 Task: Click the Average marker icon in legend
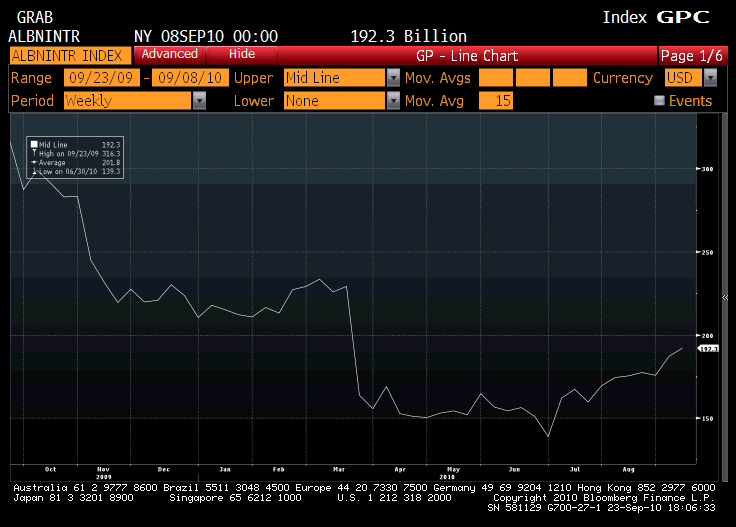coord(34,162)
